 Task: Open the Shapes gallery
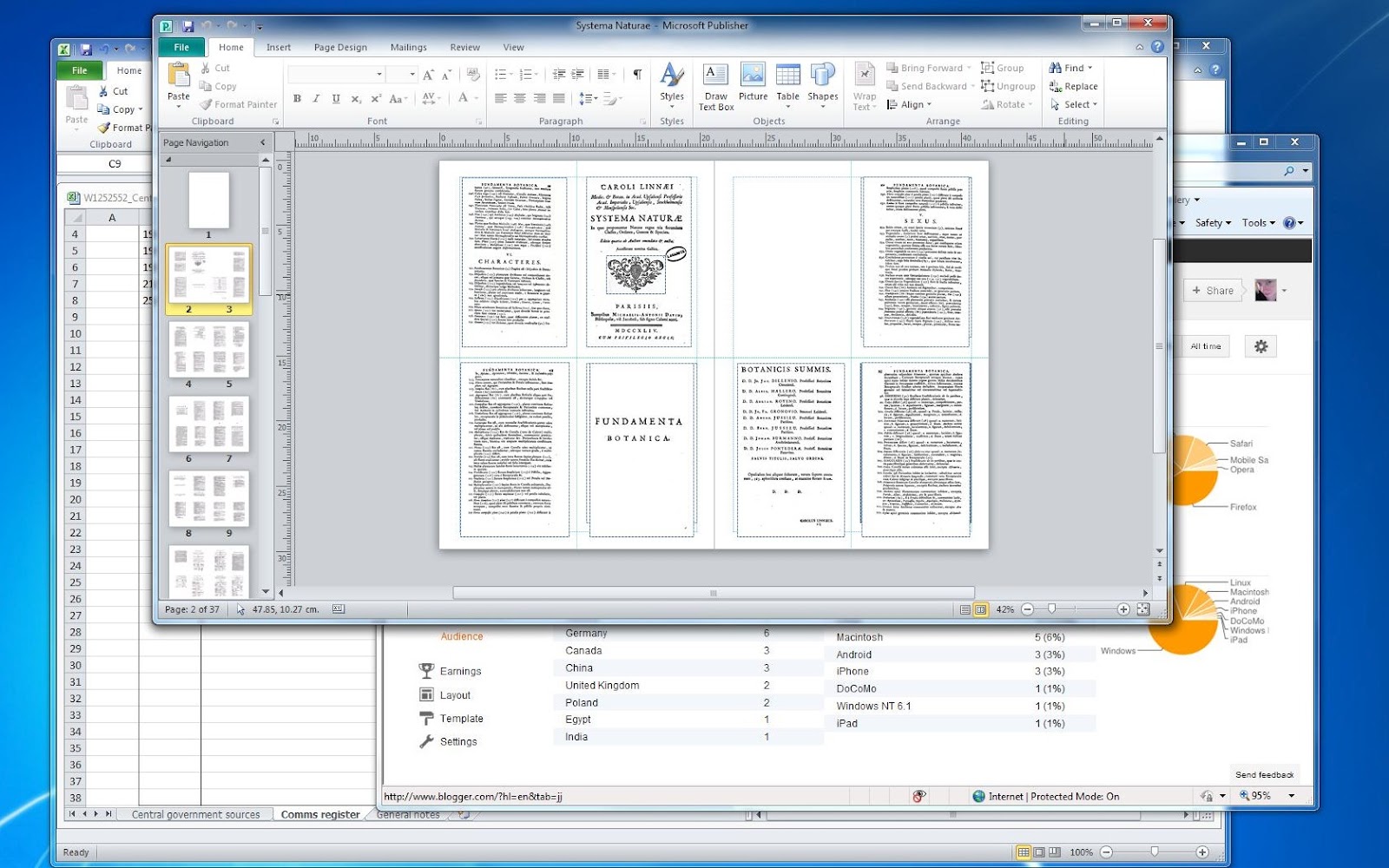823,84
